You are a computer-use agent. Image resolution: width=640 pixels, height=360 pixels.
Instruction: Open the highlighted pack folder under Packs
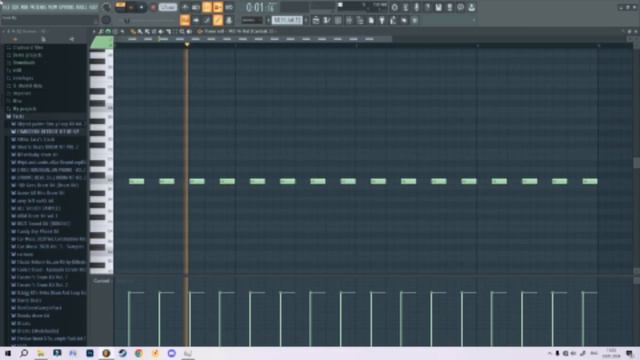click(48, 131)
